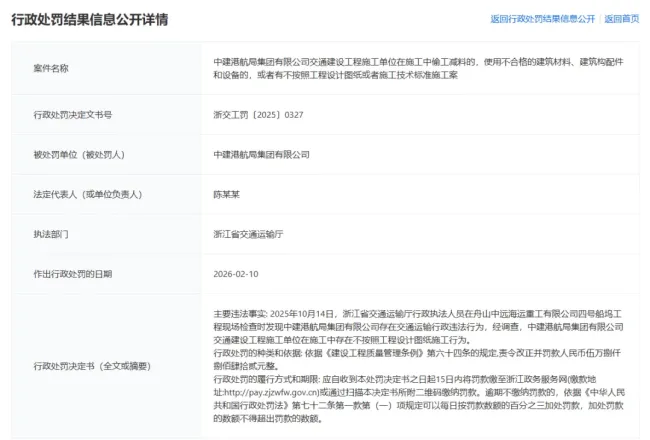Click the paragraph starting with 主要违法事实
This screenshot has height=440, width=650.
[418, 327]
